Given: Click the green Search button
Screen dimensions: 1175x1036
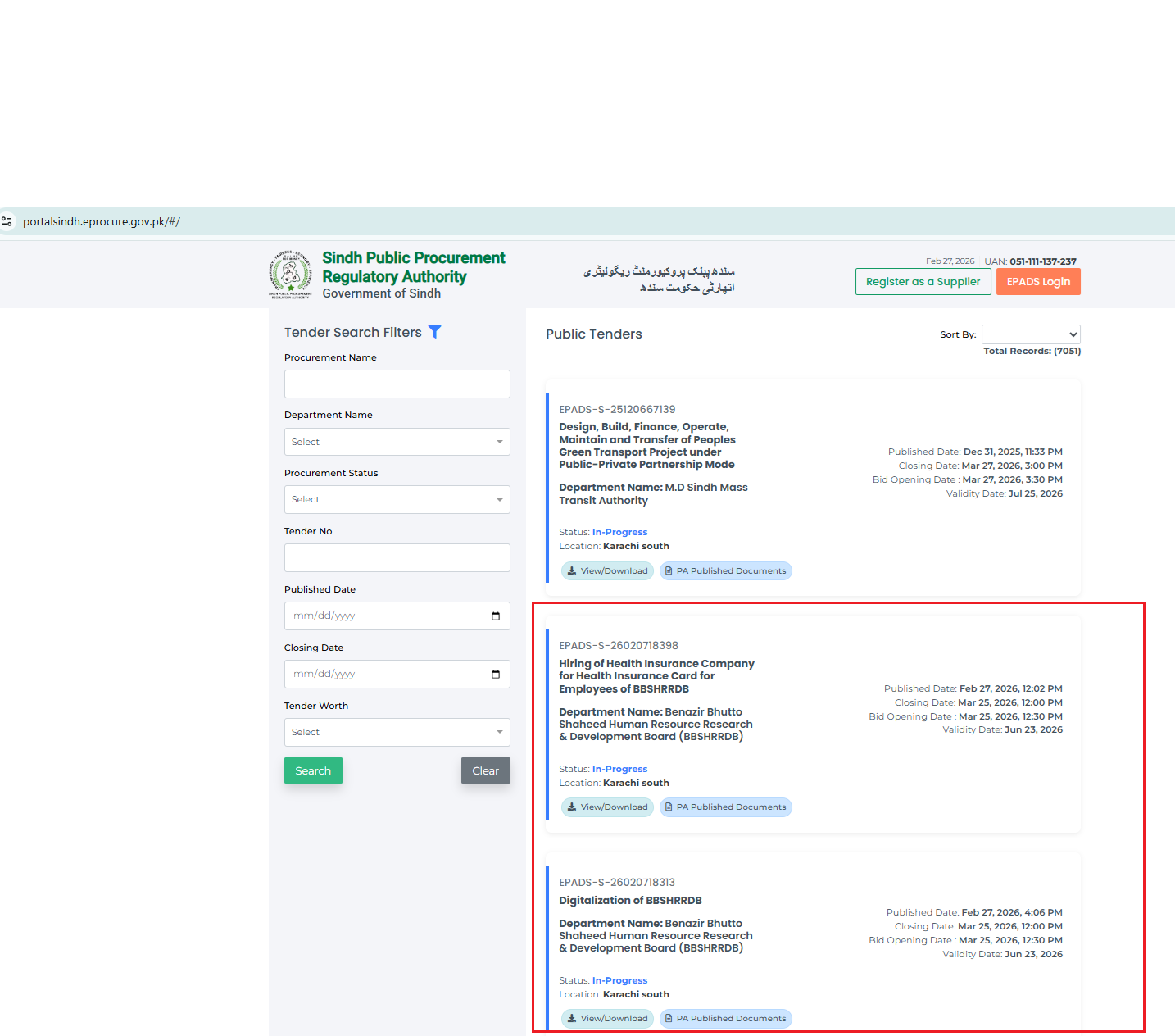Looking at the screenshot, I should click(x=313, y=771).
